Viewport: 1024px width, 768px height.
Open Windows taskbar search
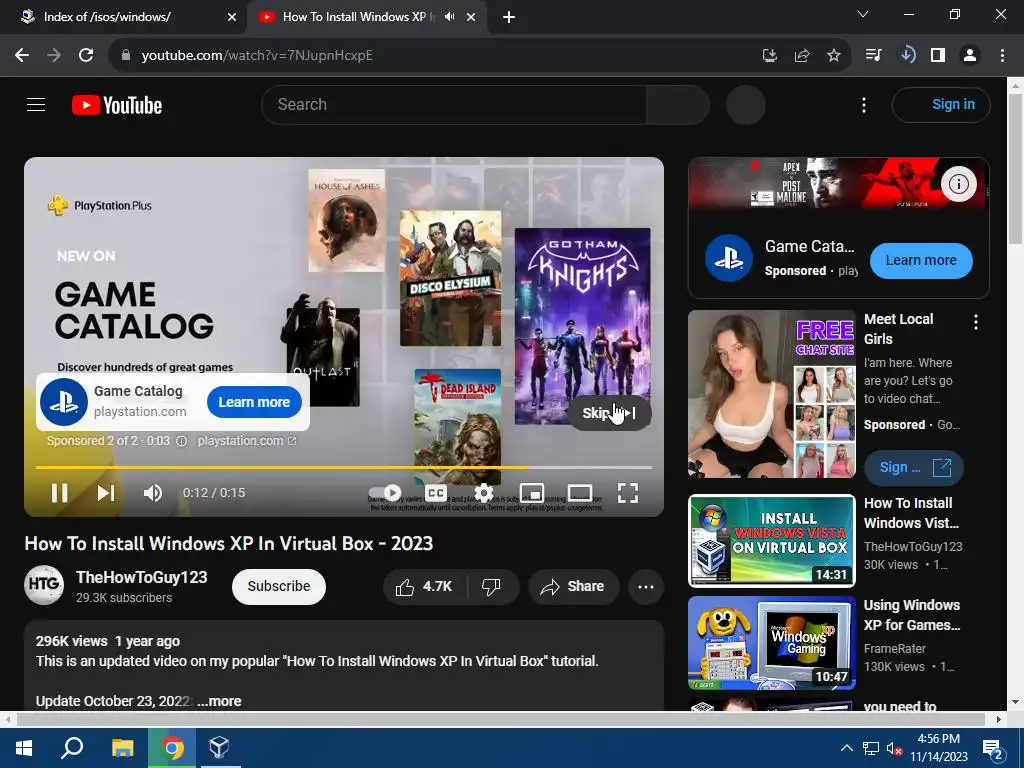pos(72,748)
